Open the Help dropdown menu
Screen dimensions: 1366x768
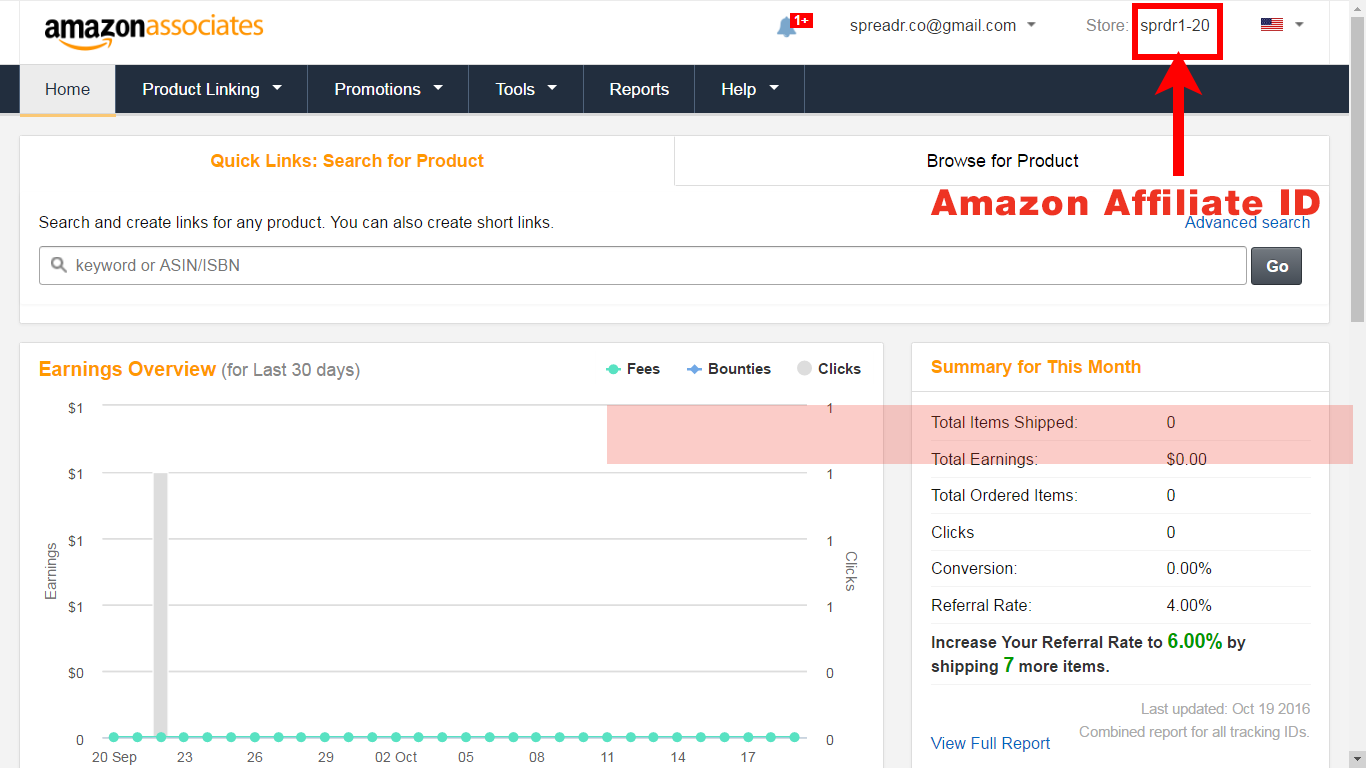click(x=749, y=89)
